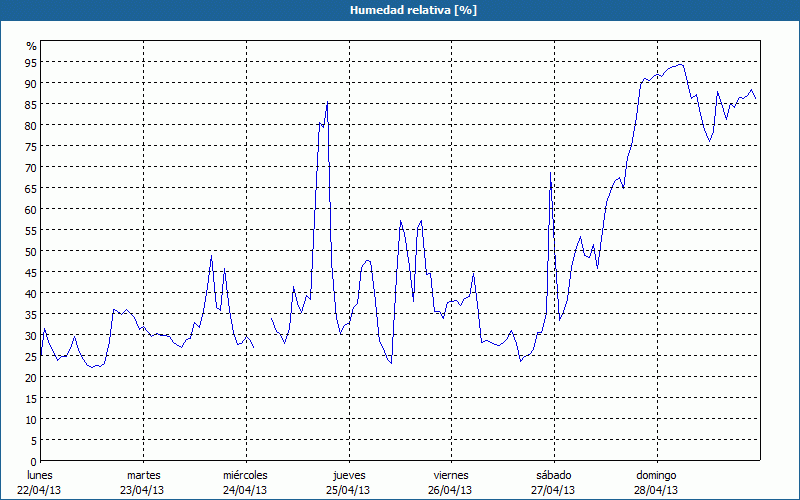Click the "domingo" day label
Viewport: 800px width, 500px height.
[x=656, y=475]
